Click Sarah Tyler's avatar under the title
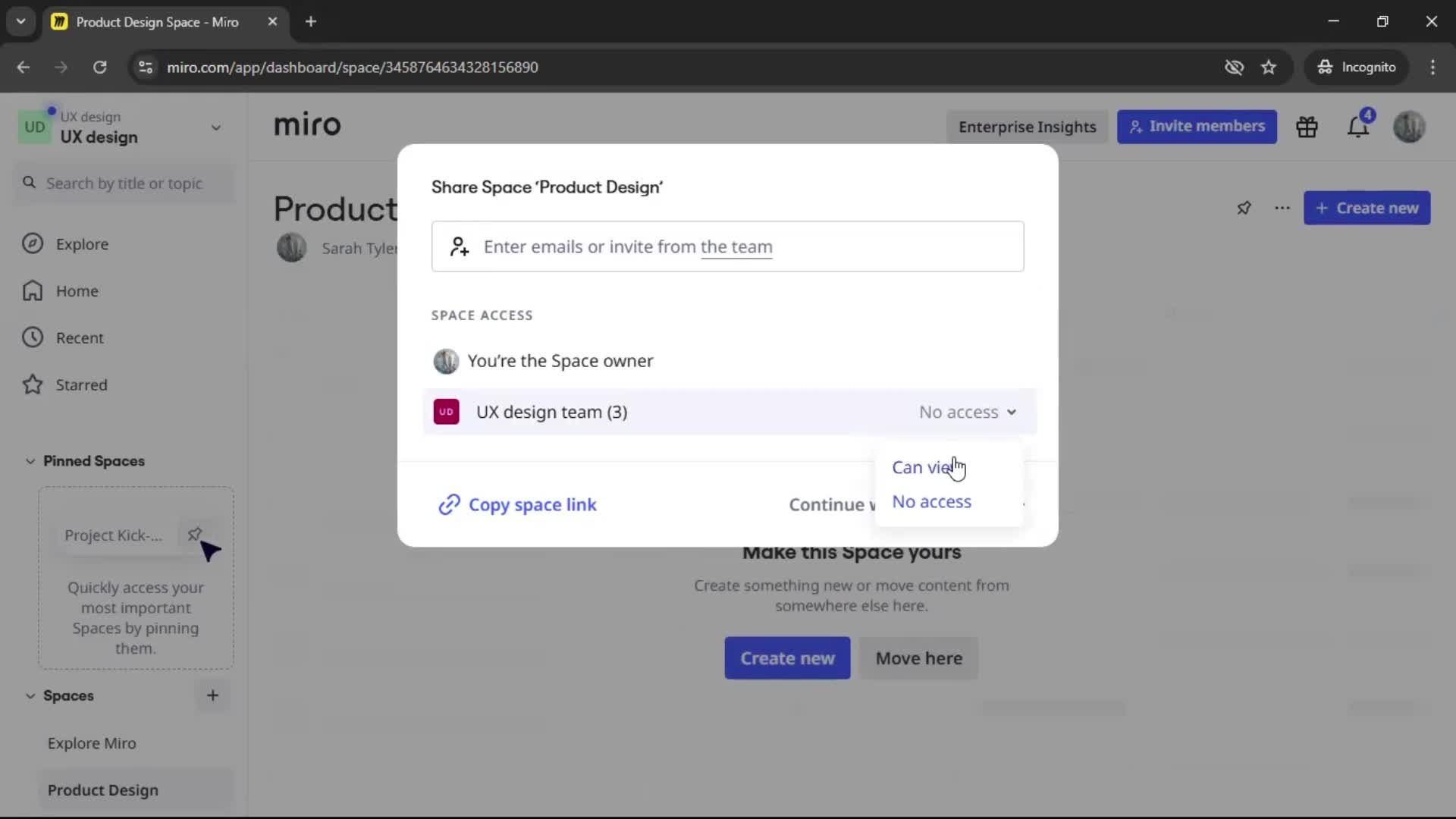Image resolution: width=1456 pixels, height=819 pixels. 291,248
